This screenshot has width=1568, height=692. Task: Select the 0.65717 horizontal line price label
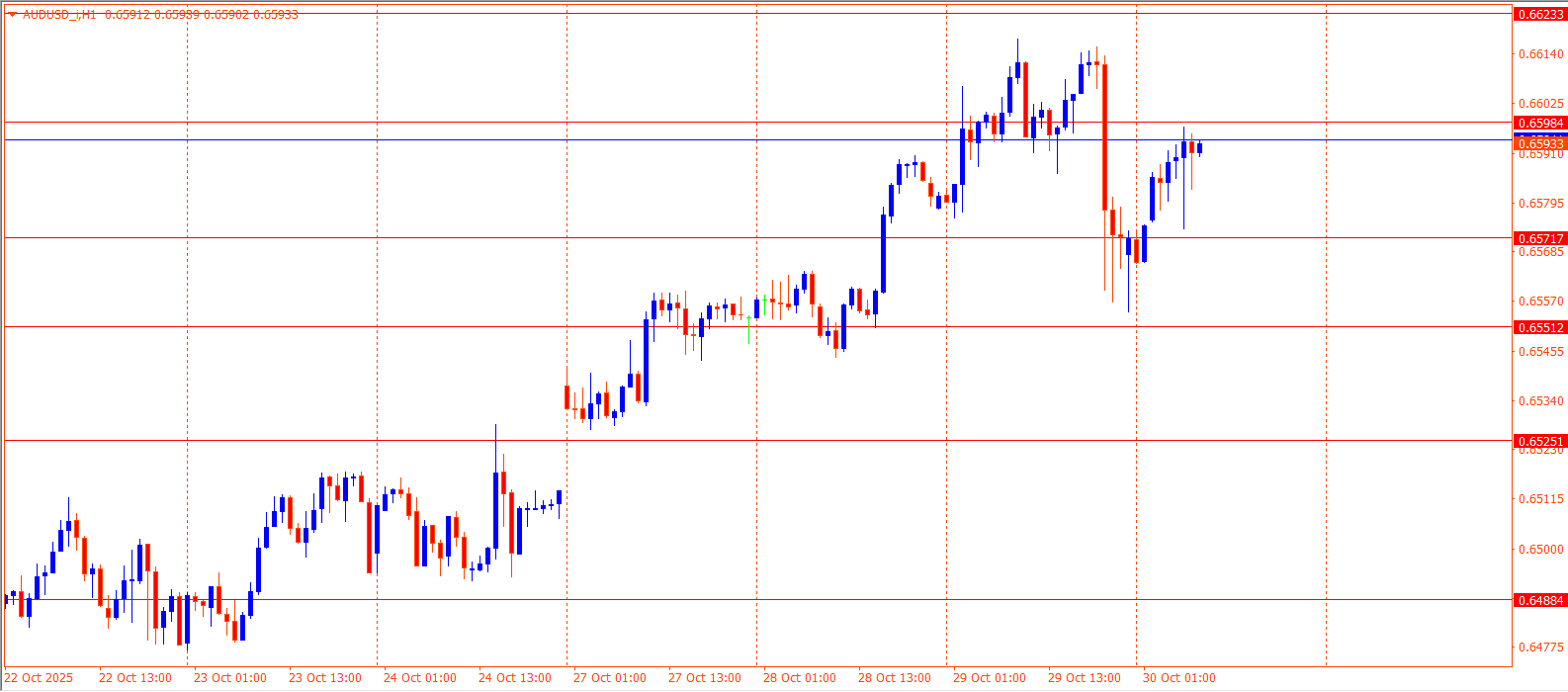(1540, 238)
